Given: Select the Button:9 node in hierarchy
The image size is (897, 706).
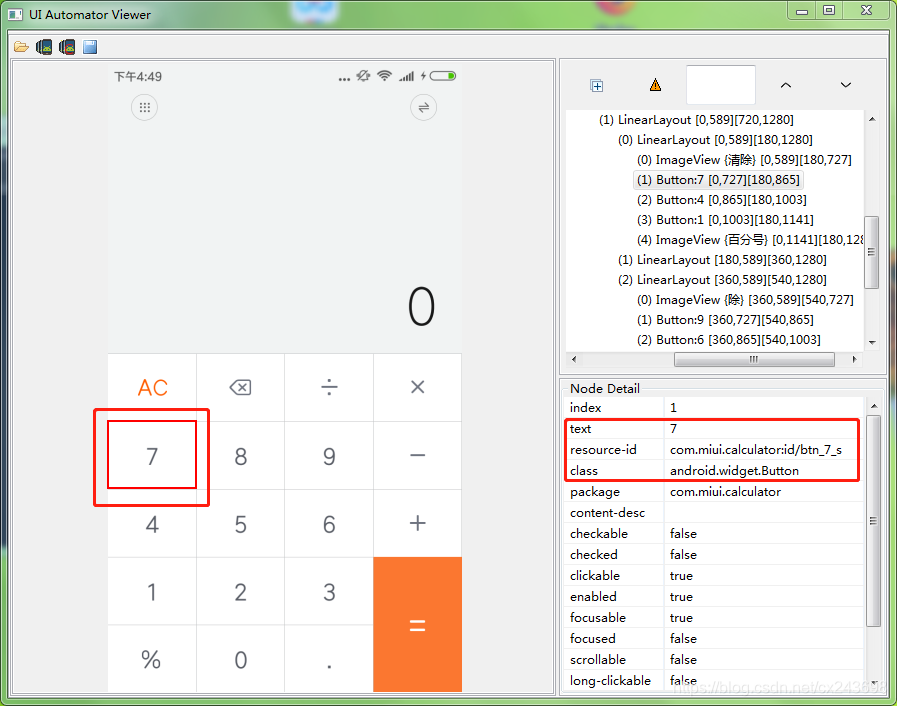Looking at the screenshot, I should [735, 320].
